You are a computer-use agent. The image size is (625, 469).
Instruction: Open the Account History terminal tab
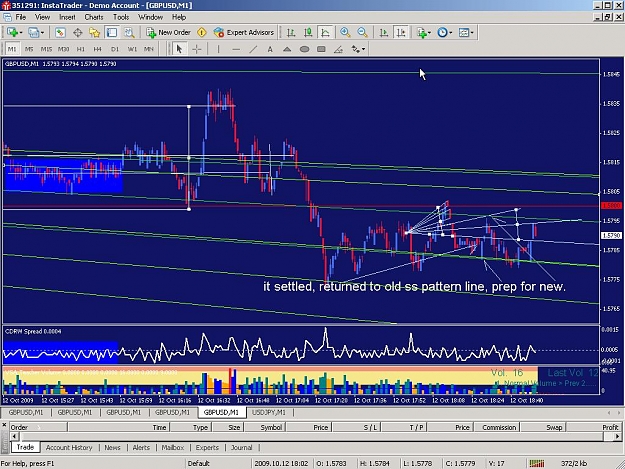tap(69, 447)
